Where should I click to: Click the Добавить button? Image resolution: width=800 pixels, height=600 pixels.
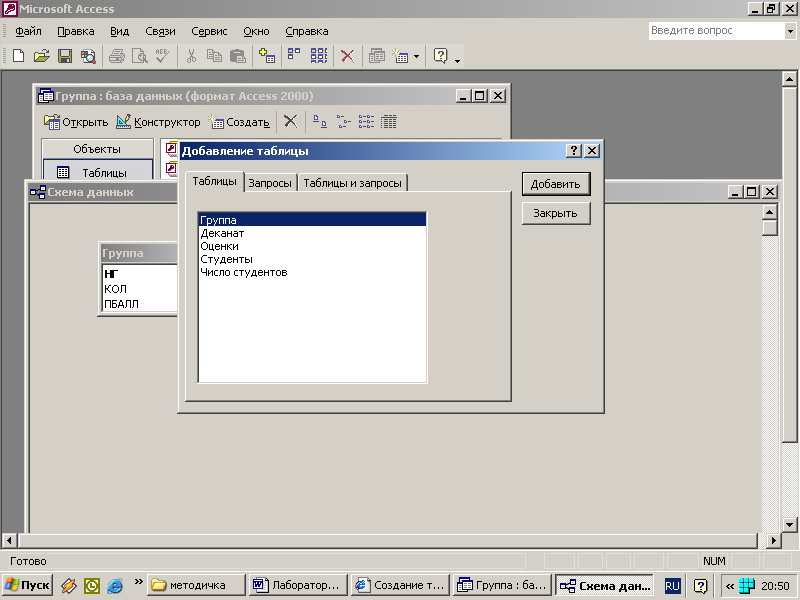point(556,184)
